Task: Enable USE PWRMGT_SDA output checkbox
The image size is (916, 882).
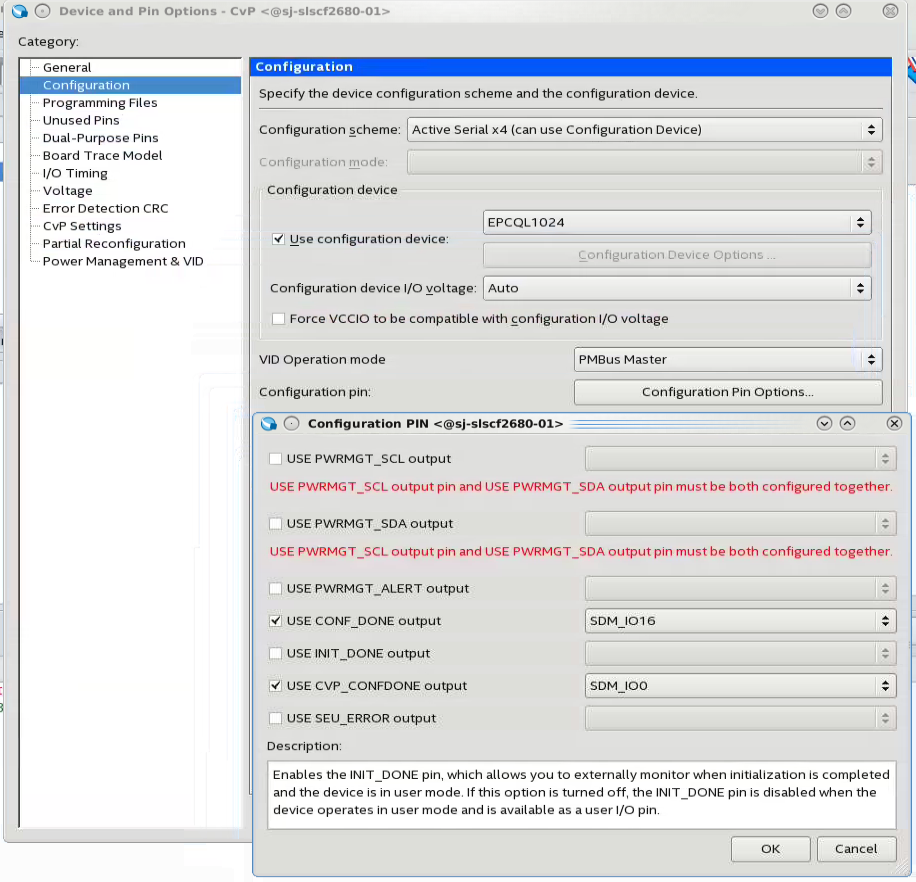Action: [275, 523]
